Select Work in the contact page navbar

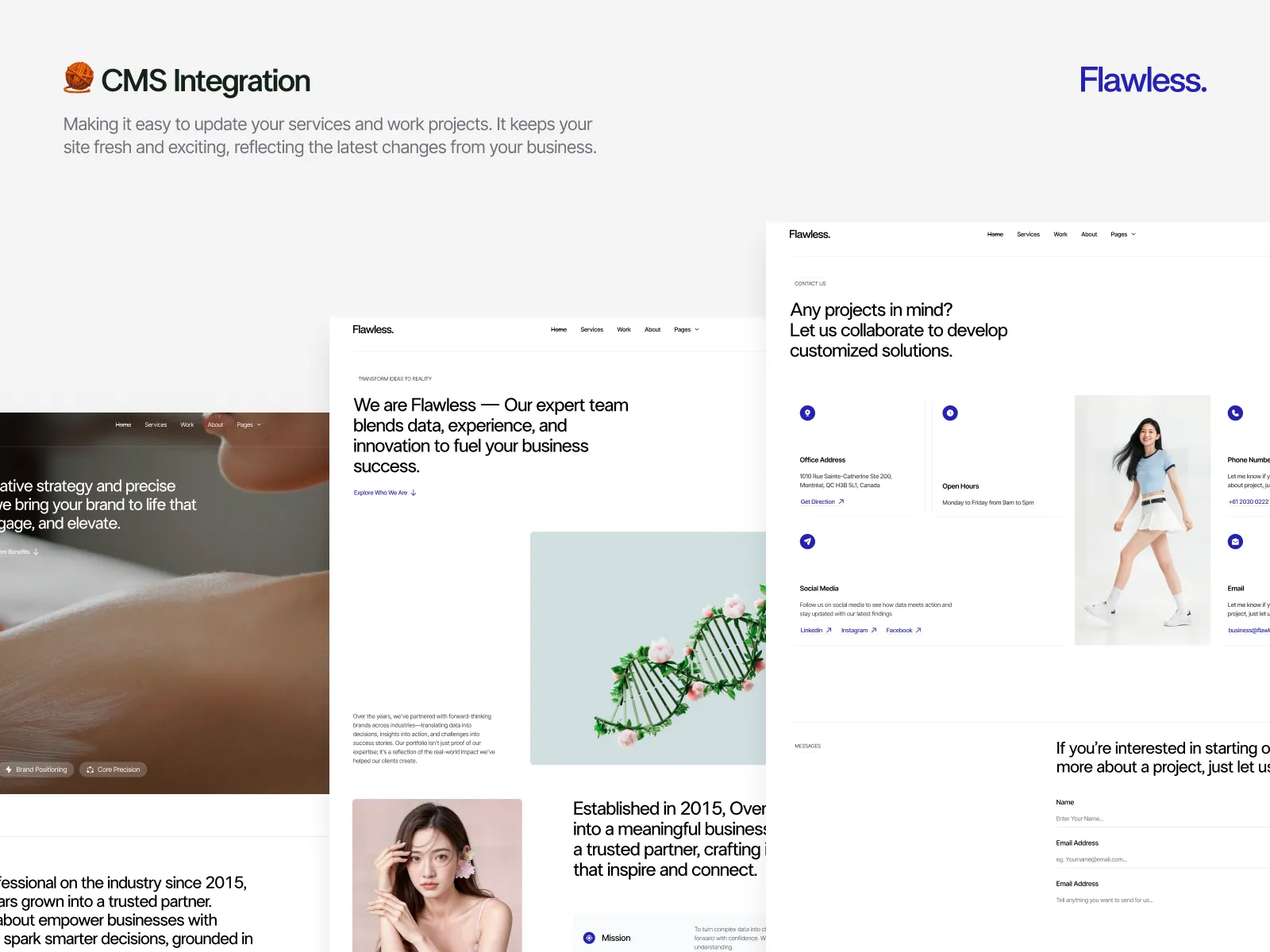(x=1060, y=234)
